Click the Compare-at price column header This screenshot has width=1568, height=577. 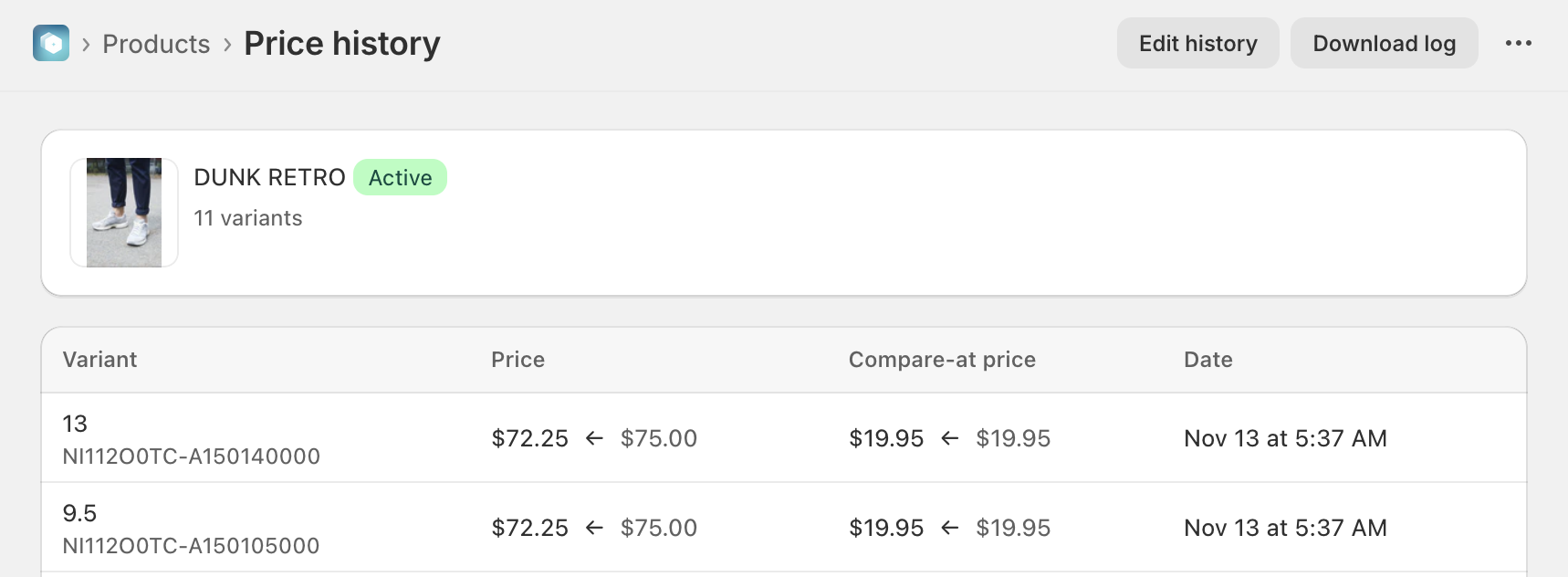942,360
